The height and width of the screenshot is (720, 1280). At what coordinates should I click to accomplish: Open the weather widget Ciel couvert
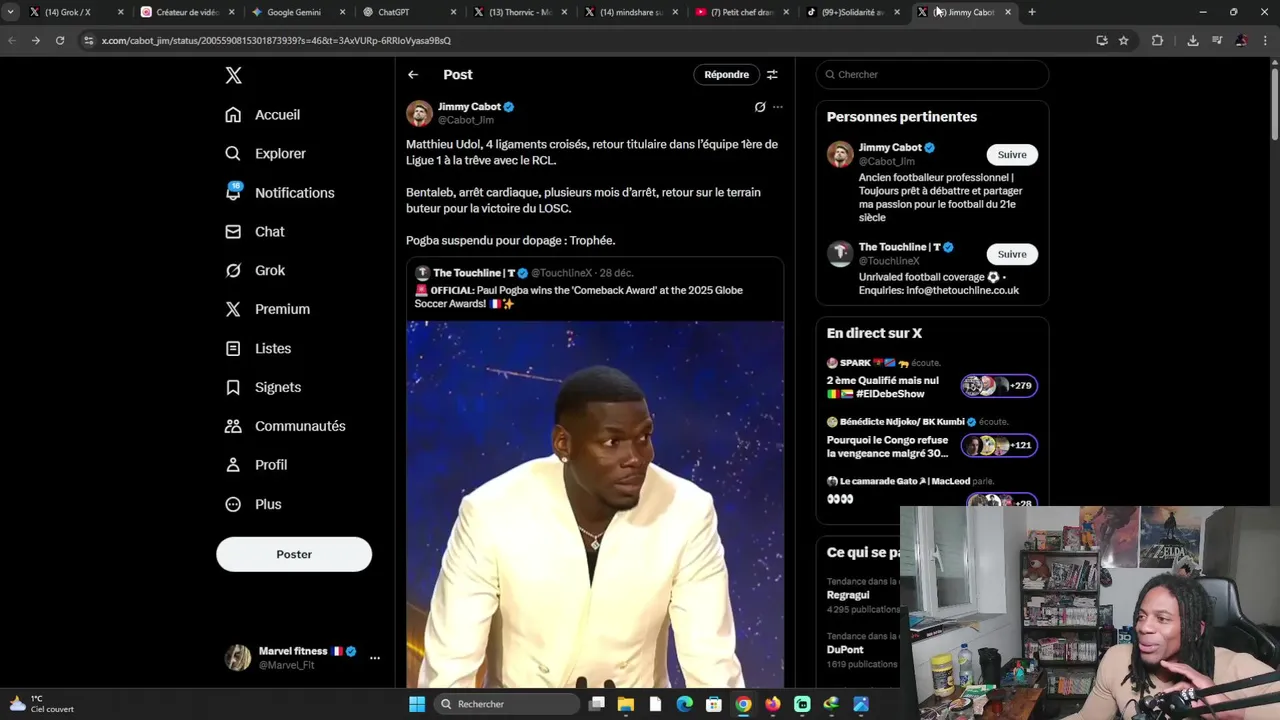(x=42, y=704)
